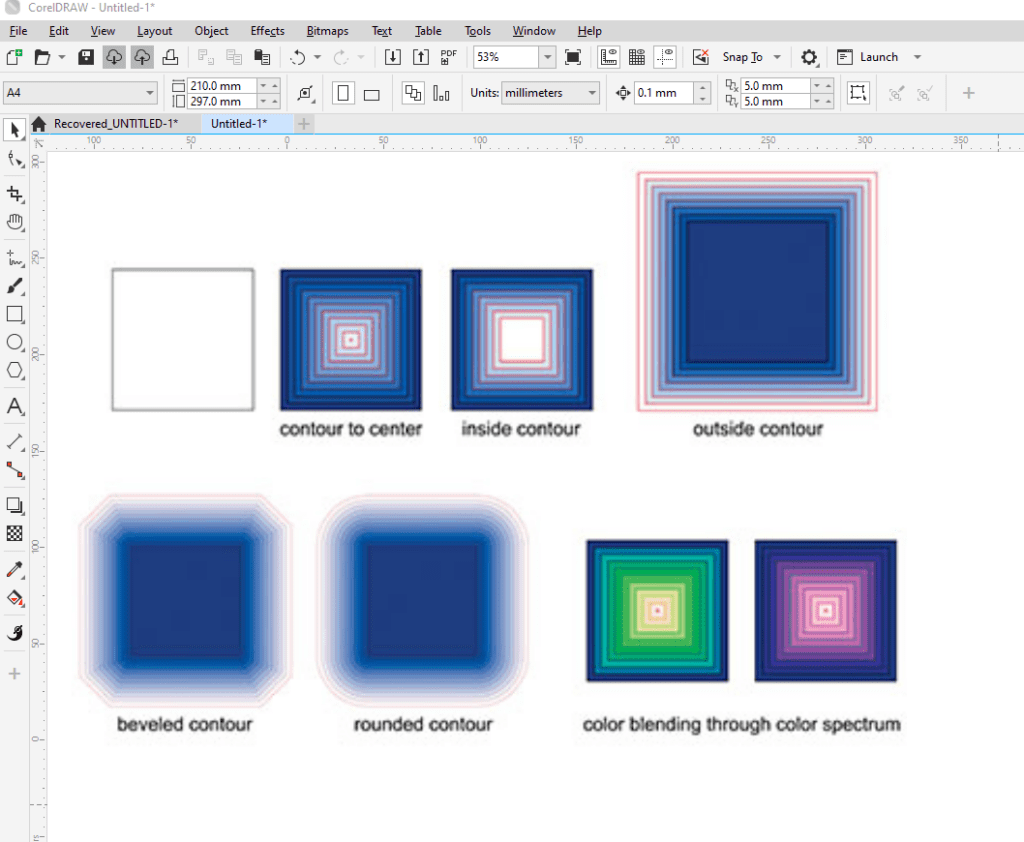
Task: Click the Save icon in toolbar
Action: pyautogui.click(x=87, y=57)
